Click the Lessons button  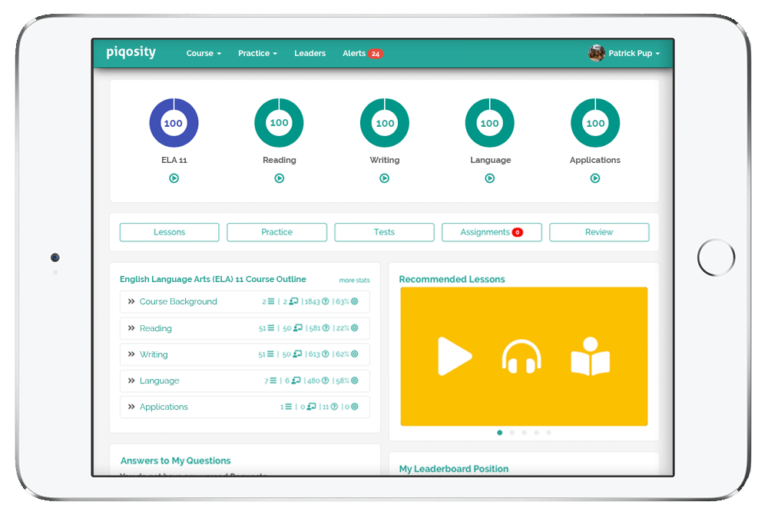coord(169,232)
